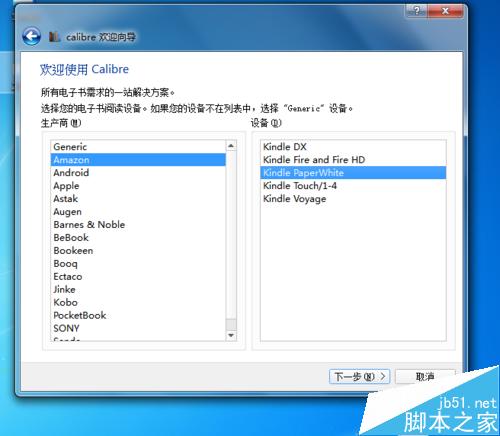
Task: Select Amazon manufacturer
Action: (x=138, y=160)
